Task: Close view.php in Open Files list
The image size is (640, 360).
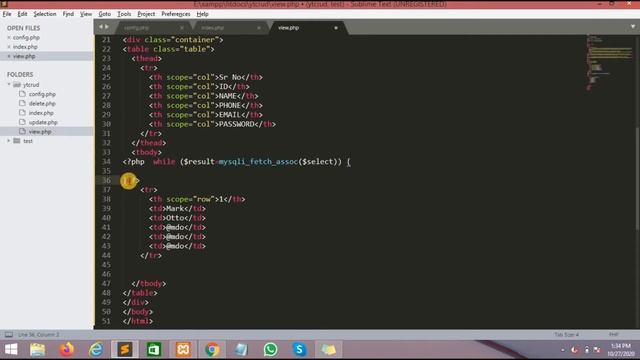Action: click(9, 56)
